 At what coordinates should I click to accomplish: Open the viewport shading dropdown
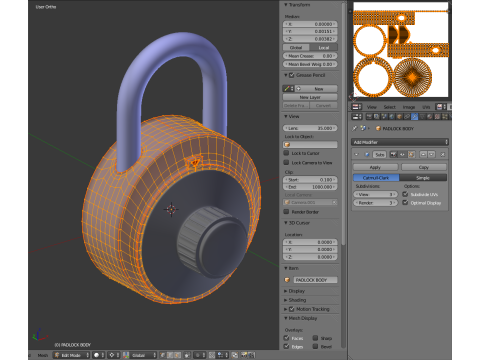pyautogui.click(x=99, y=355)
